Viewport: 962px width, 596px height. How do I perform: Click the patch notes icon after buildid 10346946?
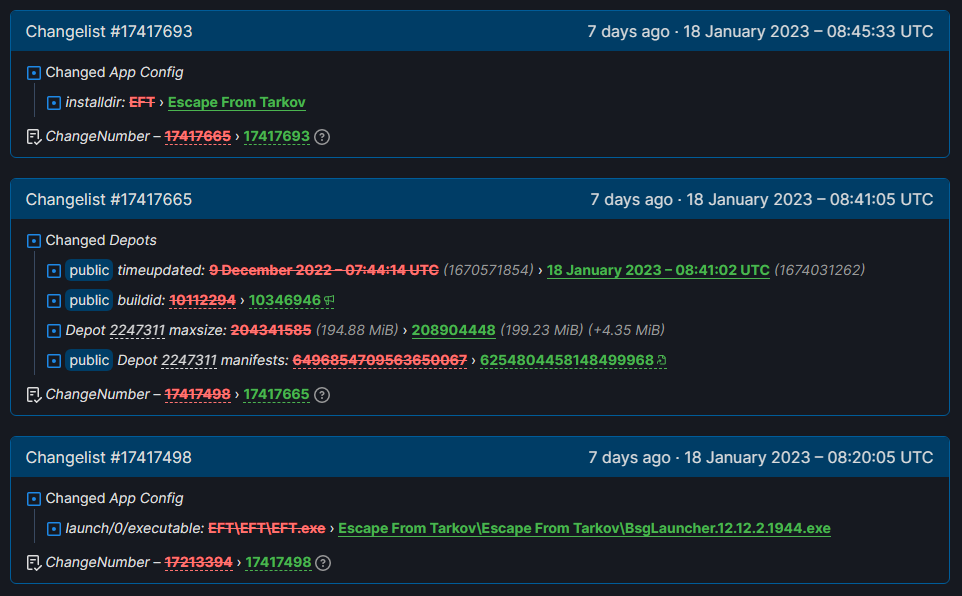pos(329,300)
